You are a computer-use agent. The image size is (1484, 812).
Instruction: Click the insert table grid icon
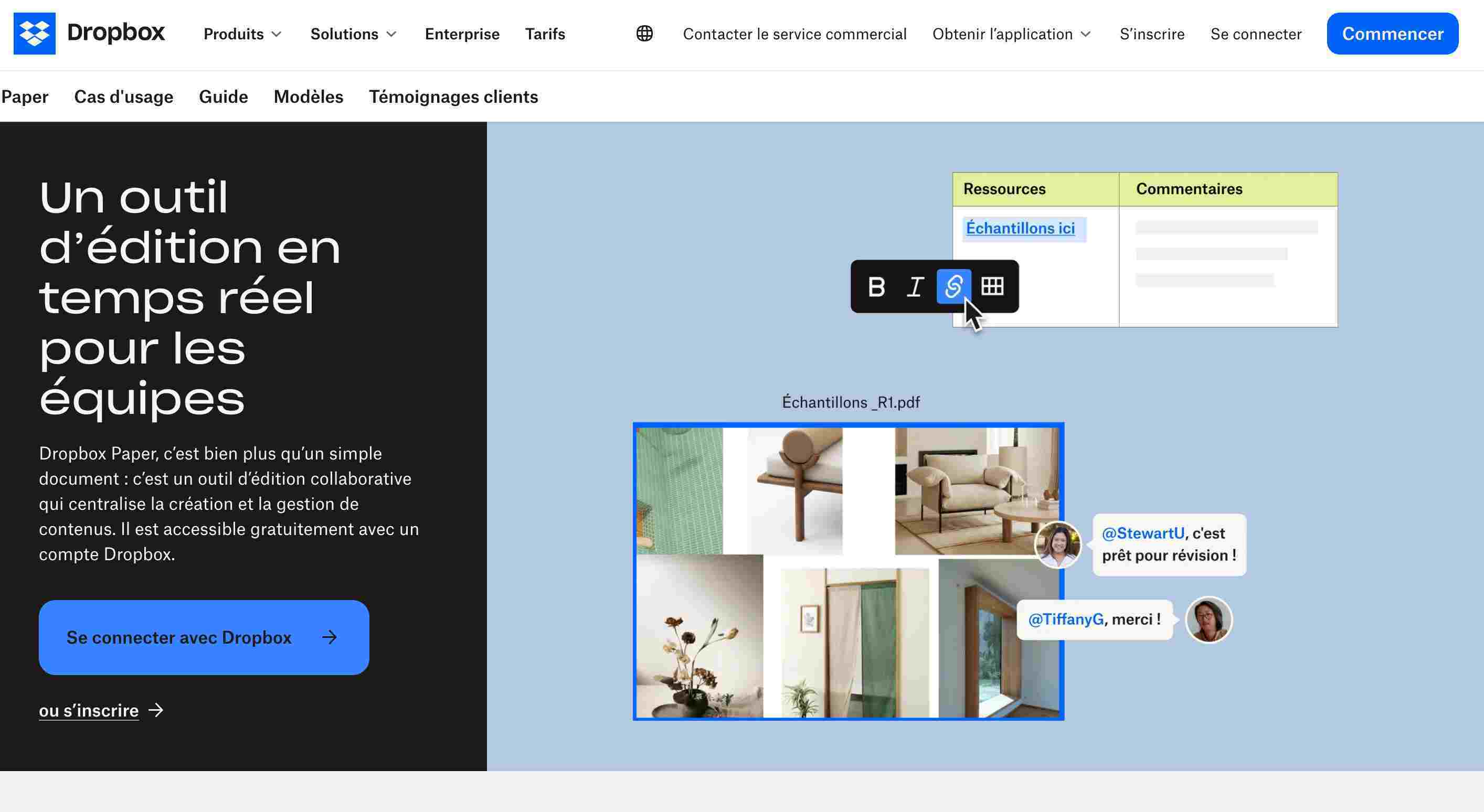pyautogui.click(x=992, y=286)
